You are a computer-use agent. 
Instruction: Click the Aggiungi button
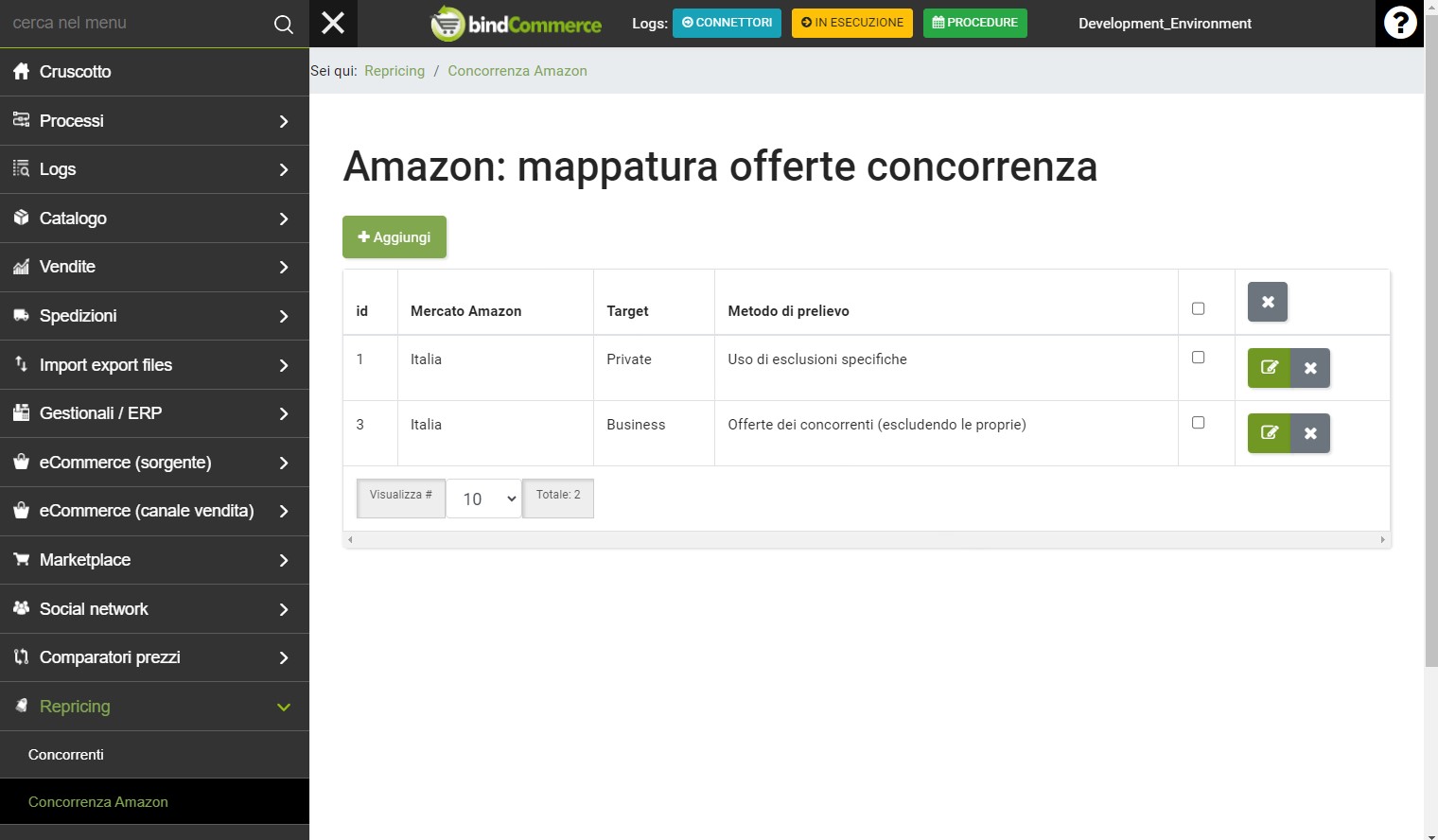coord(394,236)
